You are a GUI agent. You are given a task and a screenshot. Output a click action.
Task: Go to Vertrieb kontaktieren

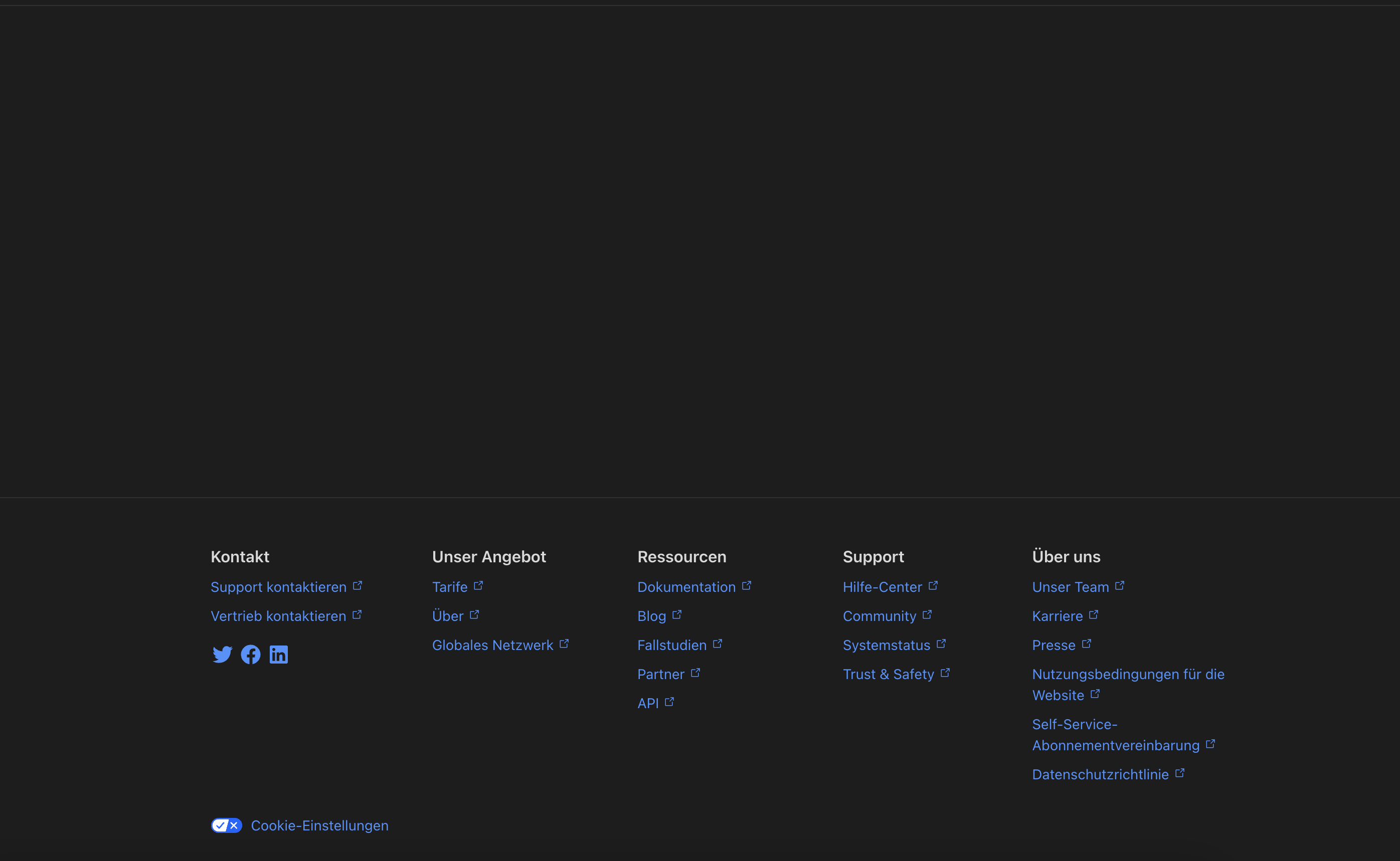(x=278, y=616)
